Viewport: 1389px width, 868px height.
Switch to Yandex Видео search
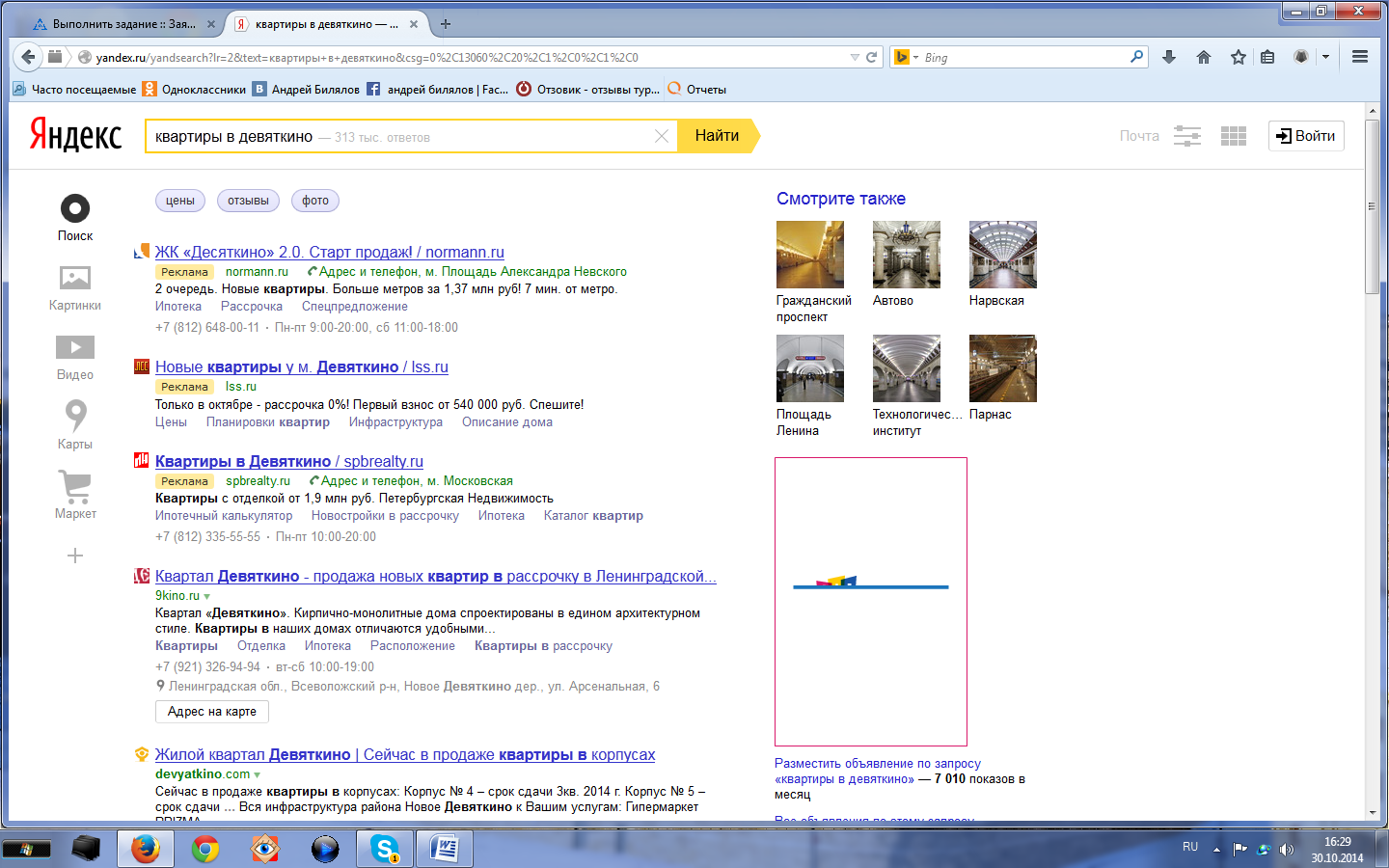[x=75, y=358]
